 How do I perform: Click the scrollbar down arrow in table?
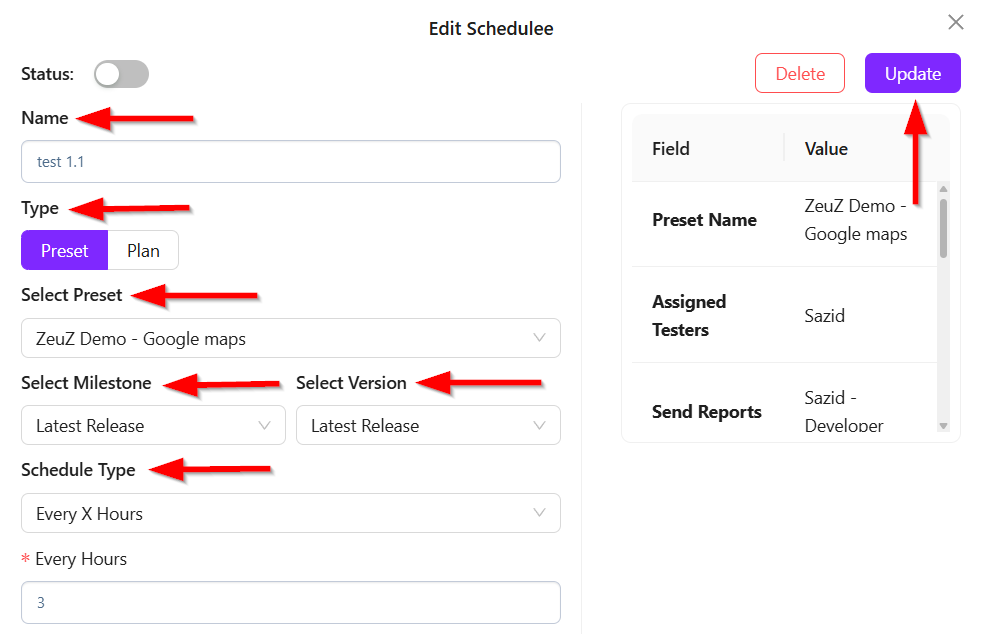point(943,426)
